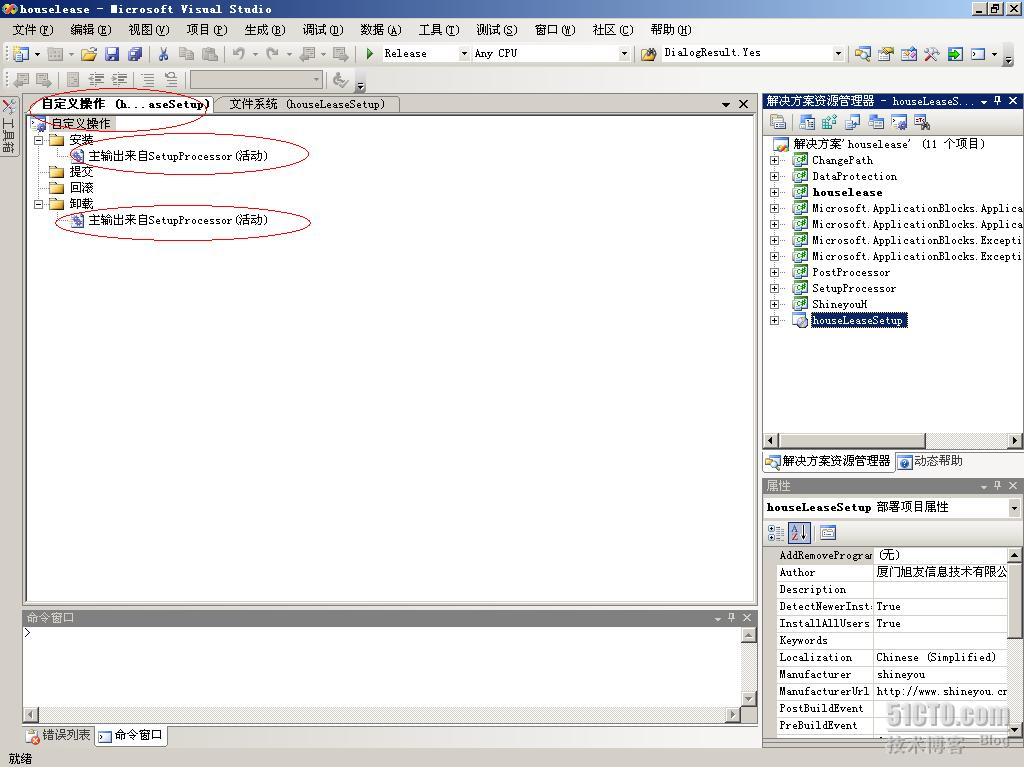Switch to 自定义操作 editor tab
The image size is (1024, 768).
click(123, 104)
